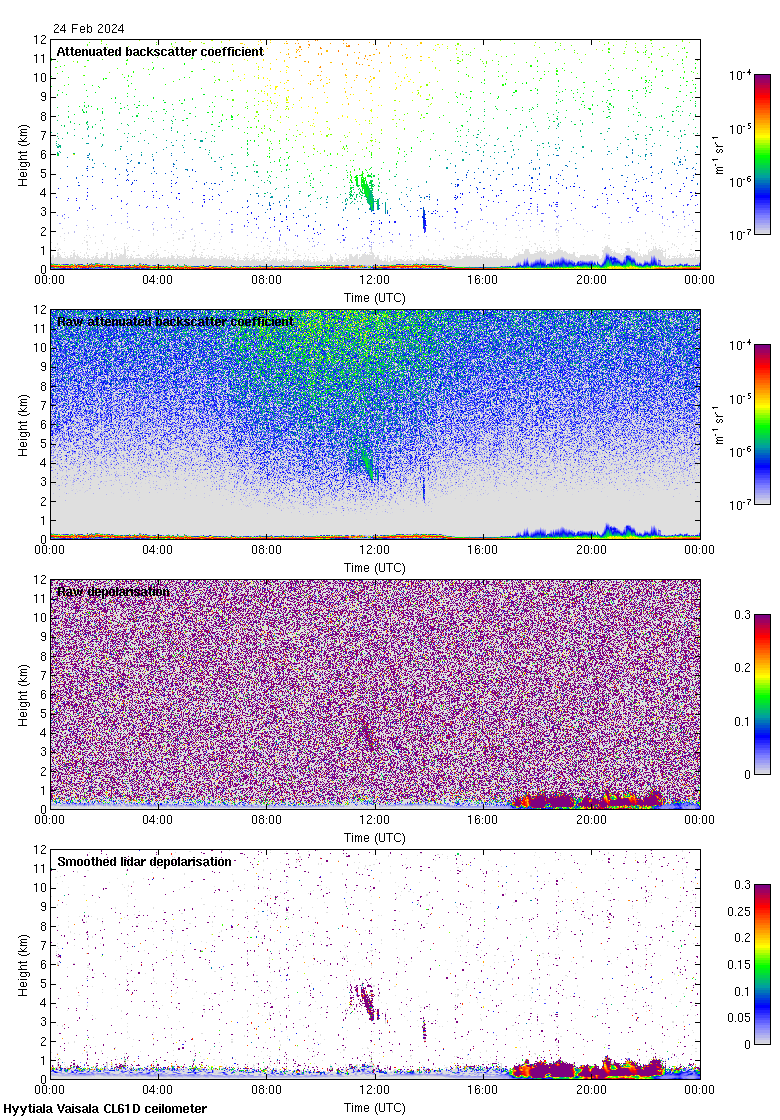Click the Smoothed lidar depolarisation panel's colorbar
780x1120 pixels.
[762, 964]
